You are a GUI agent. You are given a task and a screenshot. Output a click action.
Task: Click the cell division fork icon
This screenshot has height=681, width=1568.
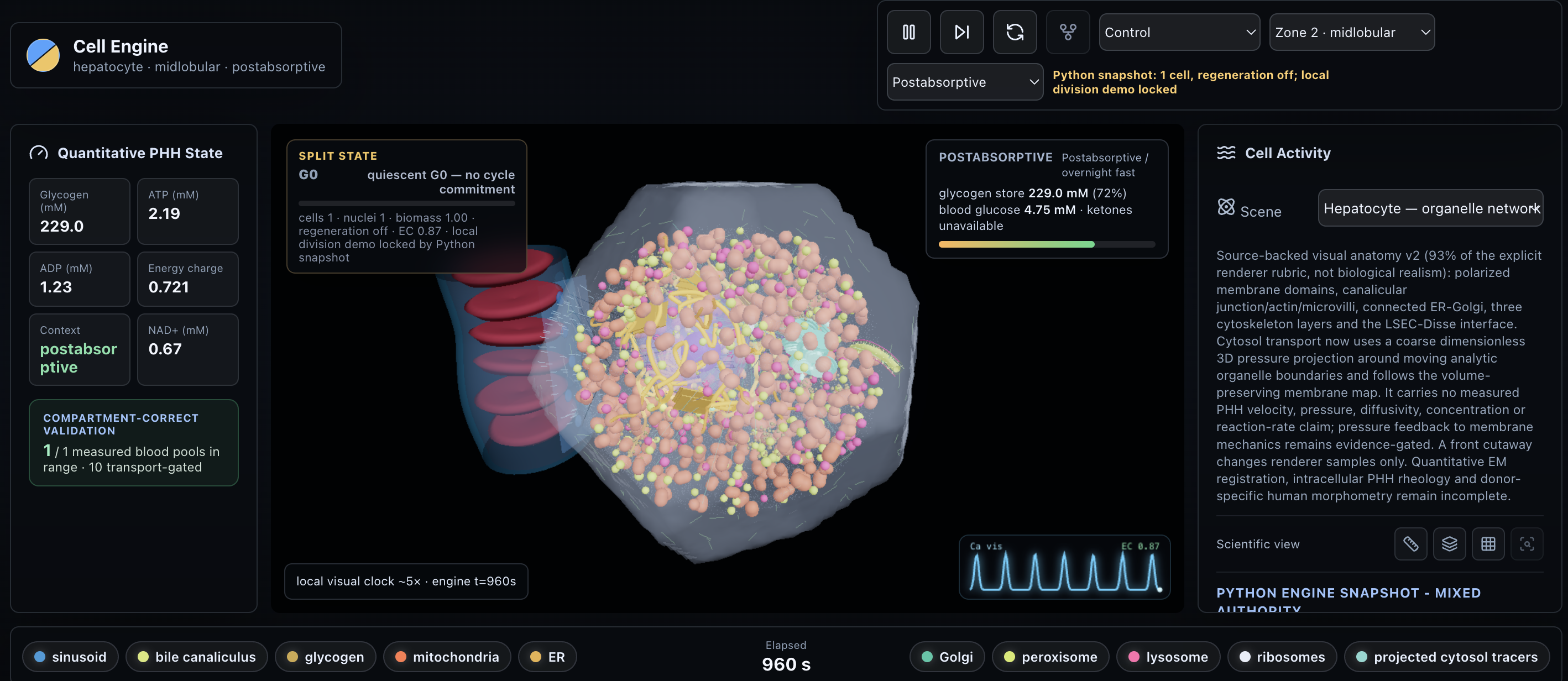click(1068, 32)
